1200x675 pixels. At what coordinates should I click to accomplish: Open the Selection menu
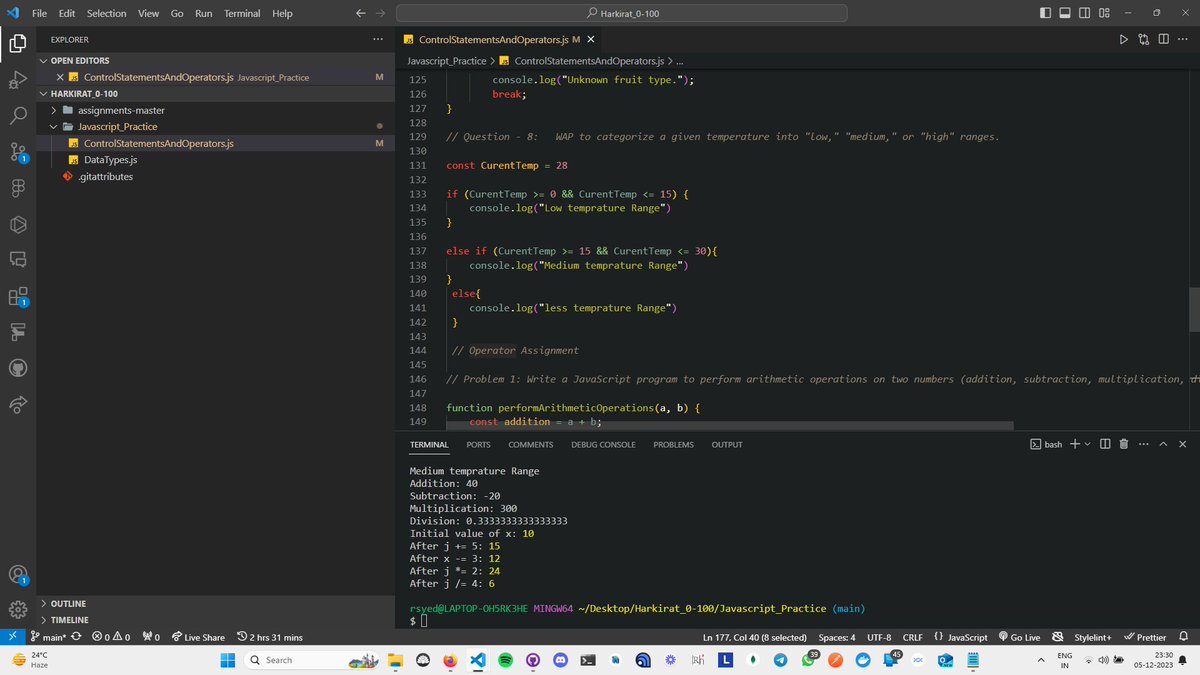tap(106, 13)
